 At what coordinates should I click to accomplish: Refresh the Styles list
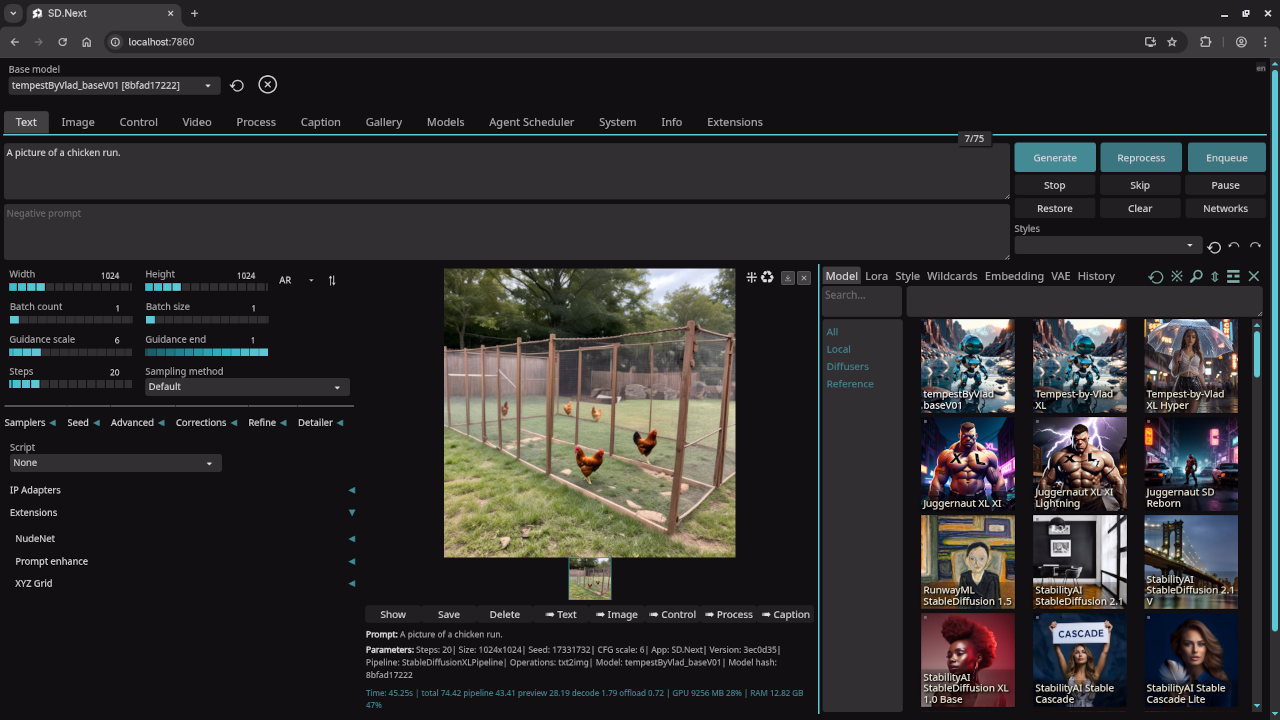click(x=1214, y=247)
